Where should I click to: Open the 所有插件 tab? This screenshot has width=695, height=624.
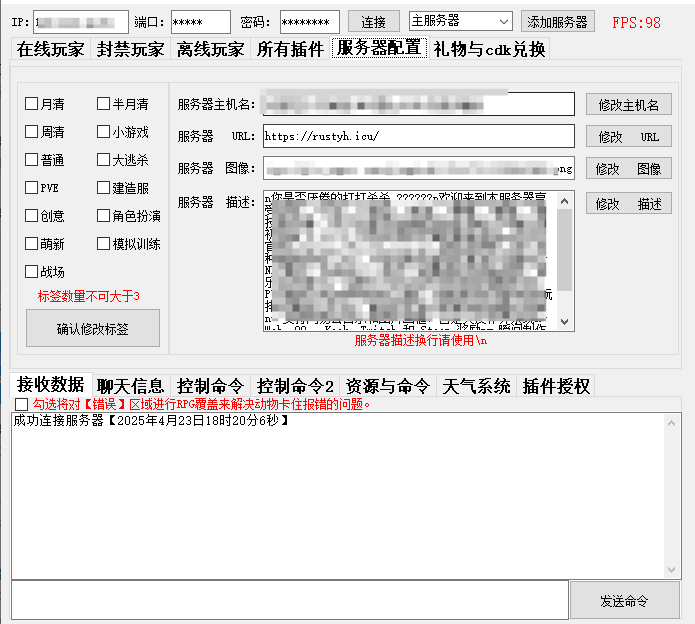click(290, 49)
